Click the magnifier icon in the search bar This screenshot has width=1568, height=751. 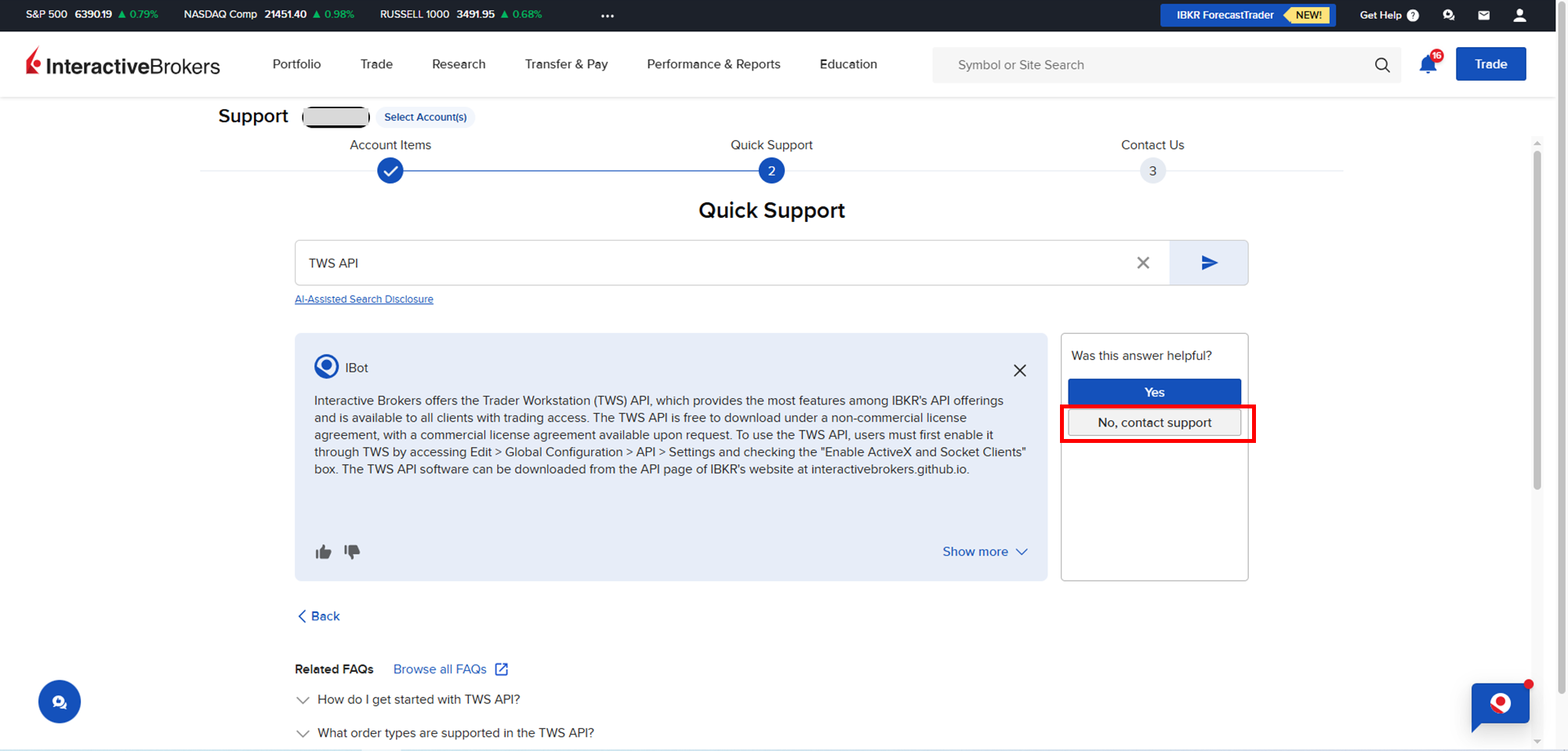click(1382, 65)
